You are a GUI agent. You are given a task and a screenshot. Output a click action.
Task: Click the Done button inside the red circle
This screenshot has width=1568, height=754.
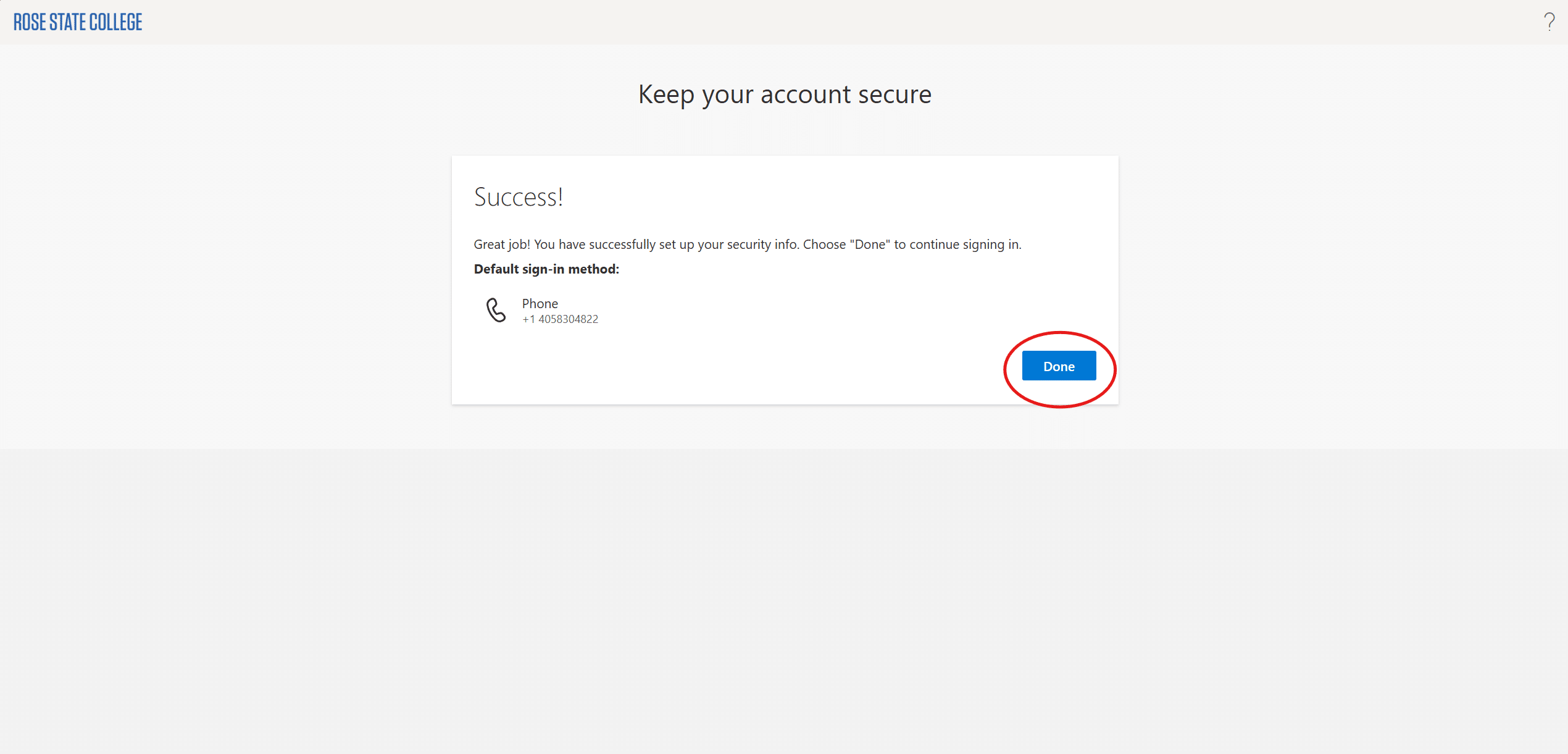[x=1059, y=366]
